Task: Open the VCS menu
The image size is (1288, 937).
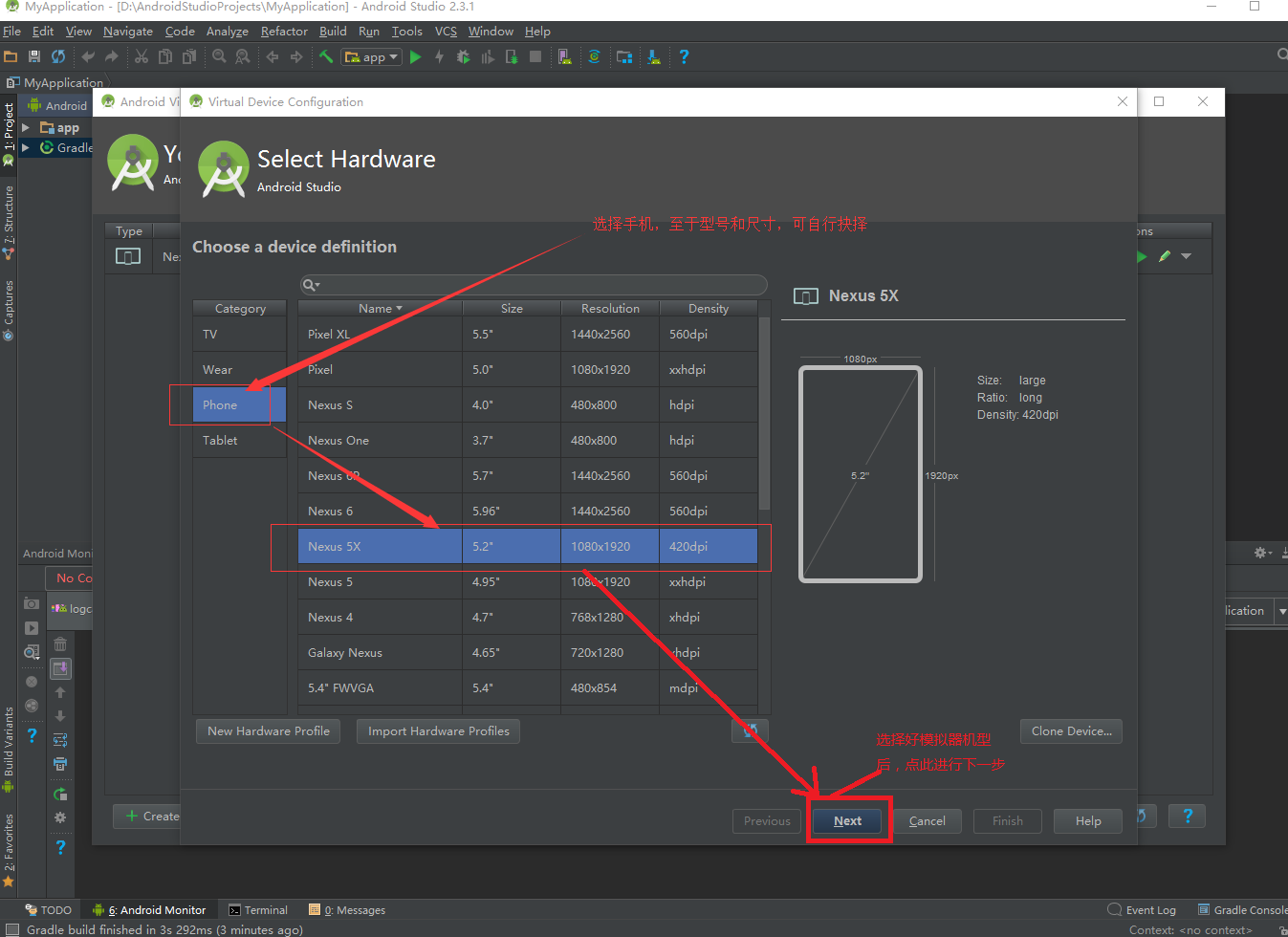Action: [446, 31]
